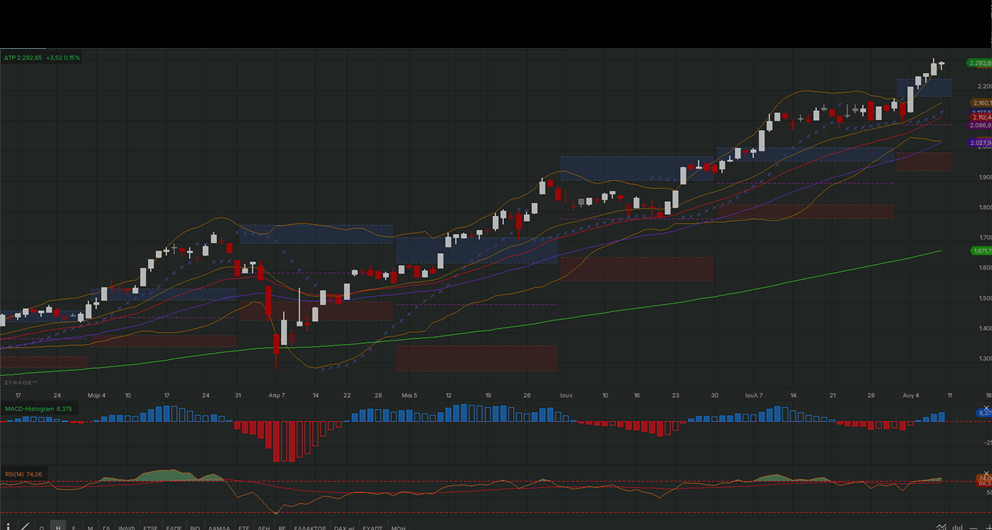The width and height of the screenshot is (992, 530).
Task: Switch to the ΕΛΛΑΚΤΩΡ symbol tab
Action: [310, 527]
